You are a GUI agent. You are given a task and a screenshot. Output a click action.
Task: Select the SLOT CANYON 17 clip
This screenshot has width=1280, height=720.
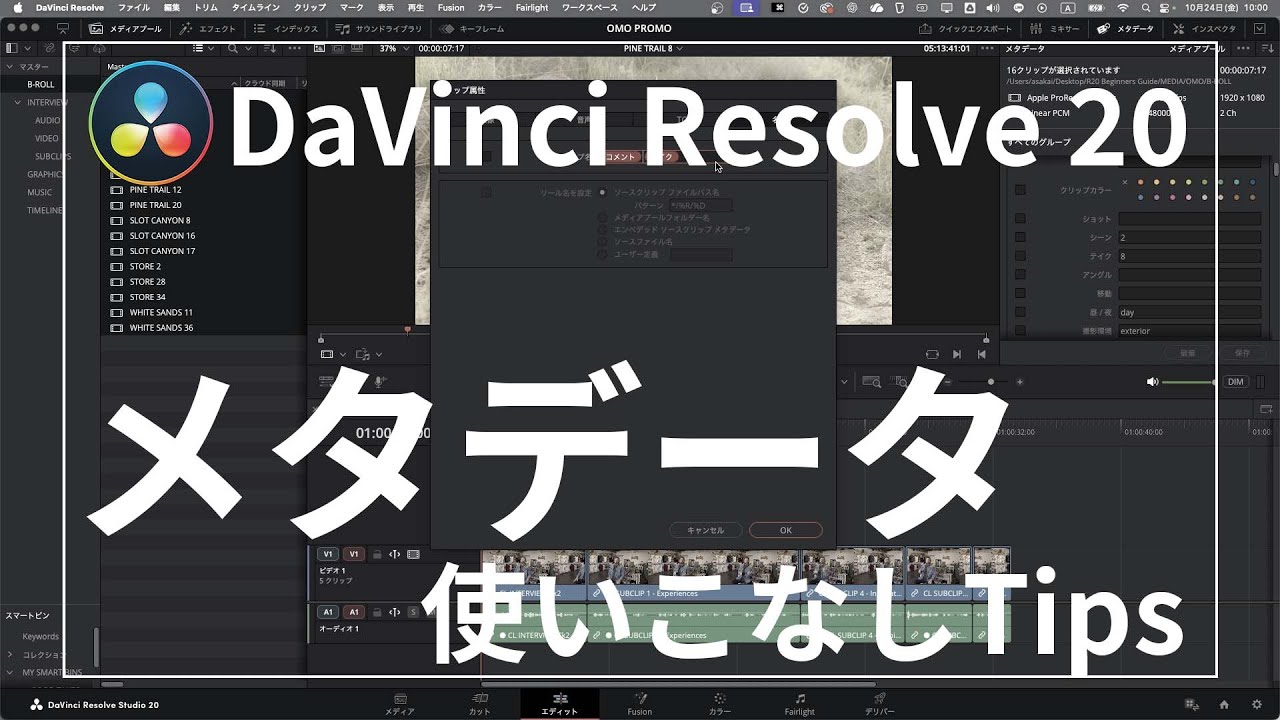pyautogui.click(x=162, y=251)
